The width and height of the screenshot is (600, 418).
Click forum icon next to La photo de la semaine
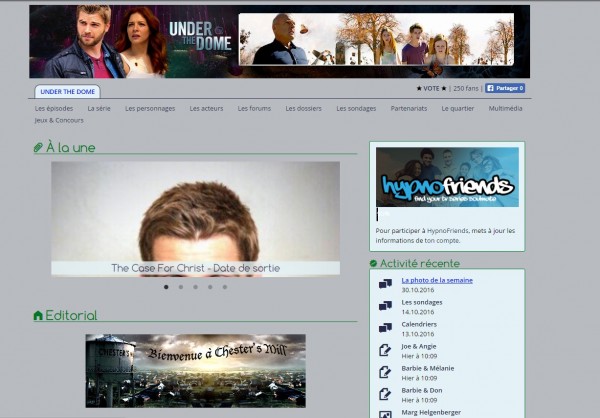[385, 284]
